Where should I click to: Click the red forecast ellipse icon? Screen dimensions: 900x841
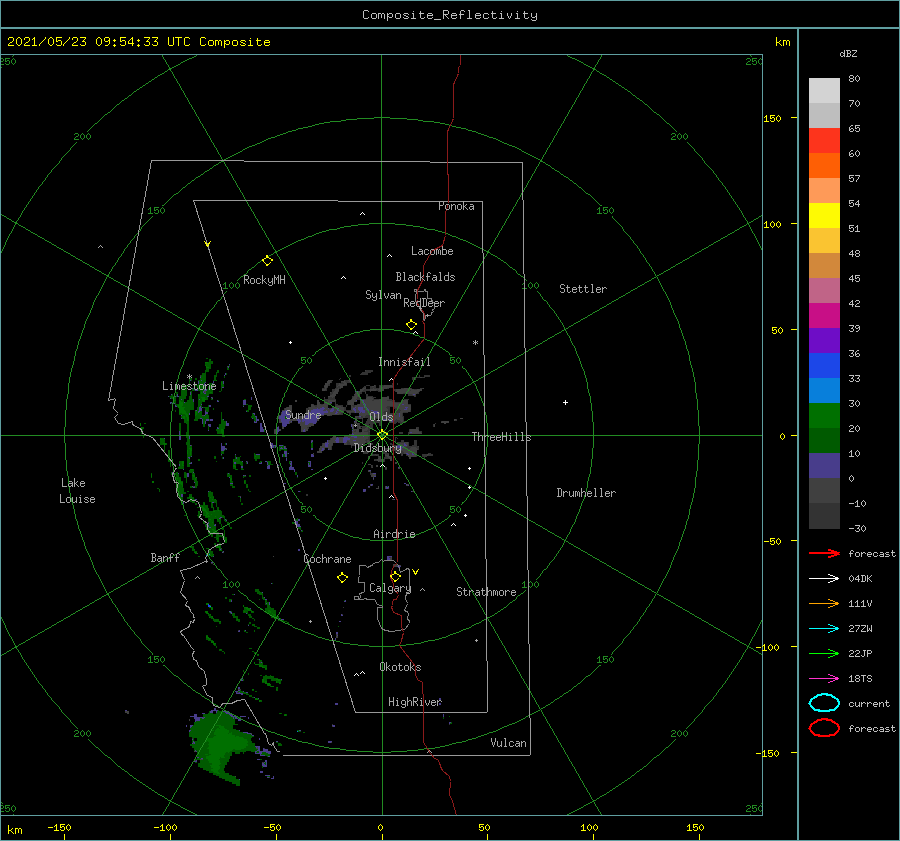[824, 728]
